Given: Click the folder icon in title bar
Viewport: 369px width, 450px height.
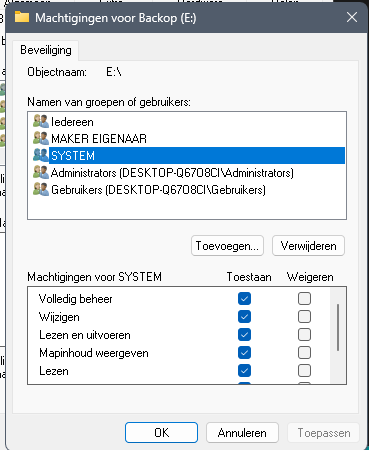Looking at the screenshot, I should (22, 17).
